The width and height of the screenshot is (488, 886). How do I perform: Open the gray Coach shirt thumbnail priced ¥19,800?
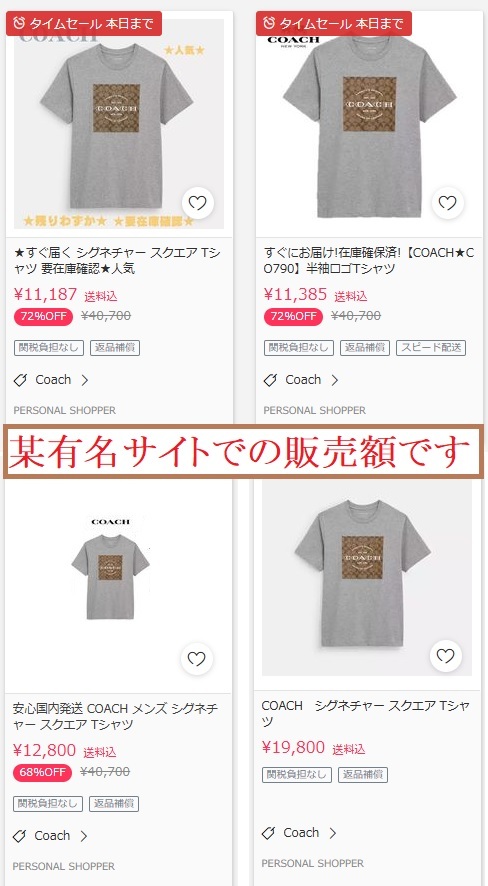click(367, 577)
